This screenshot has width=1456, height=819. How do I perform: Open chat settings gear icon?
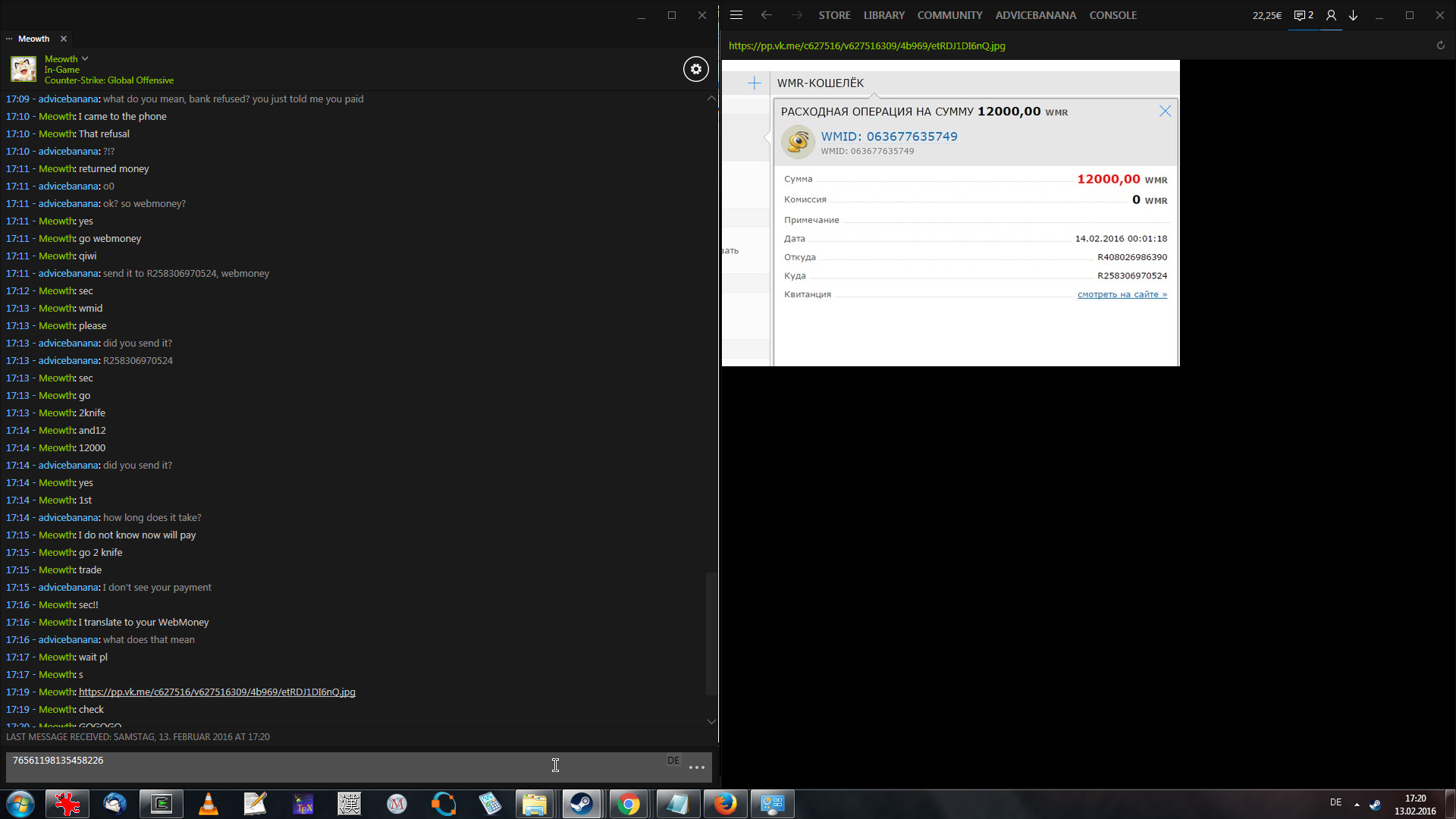point(695,69)
